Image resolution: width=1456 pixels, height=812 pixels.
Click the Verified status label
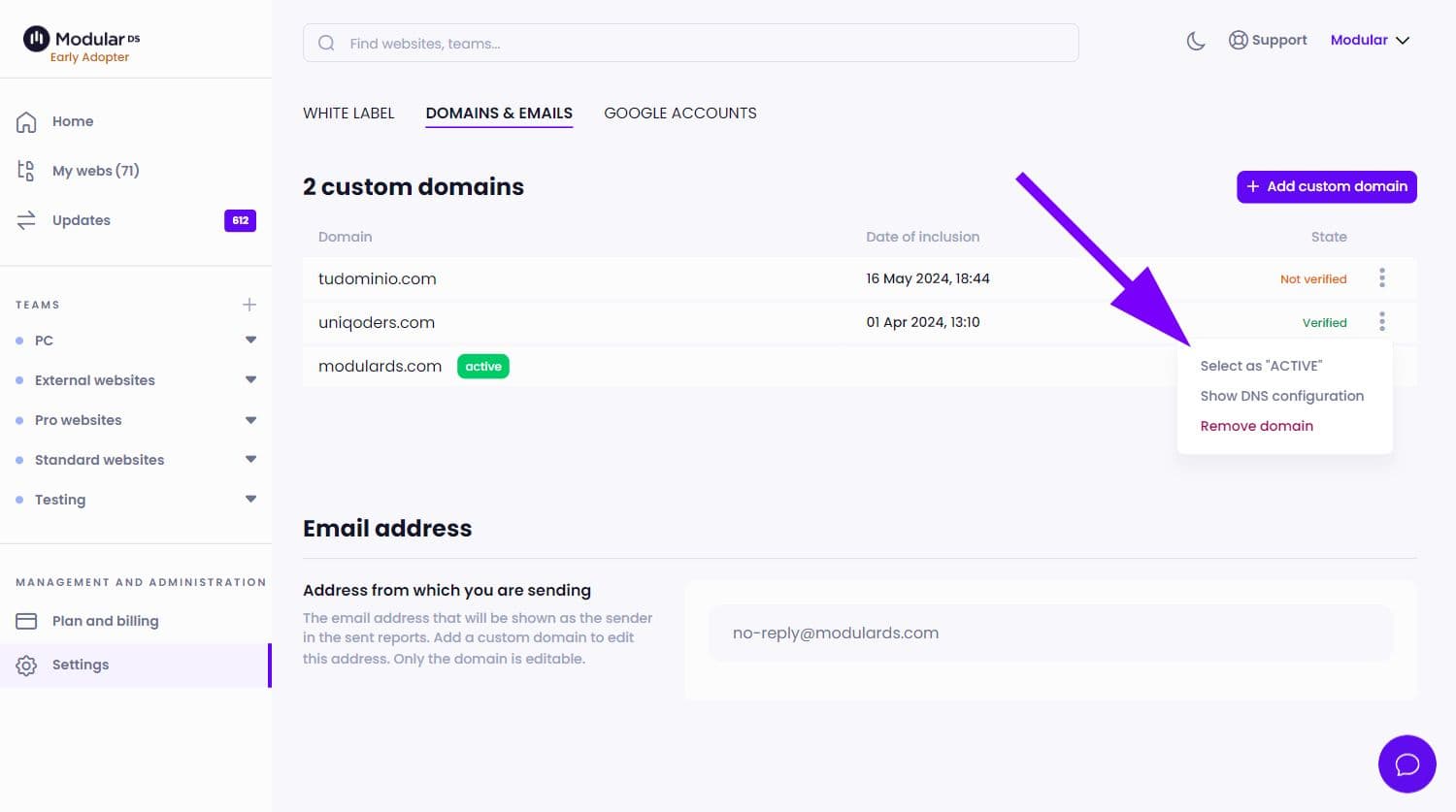pos(1324,323)
